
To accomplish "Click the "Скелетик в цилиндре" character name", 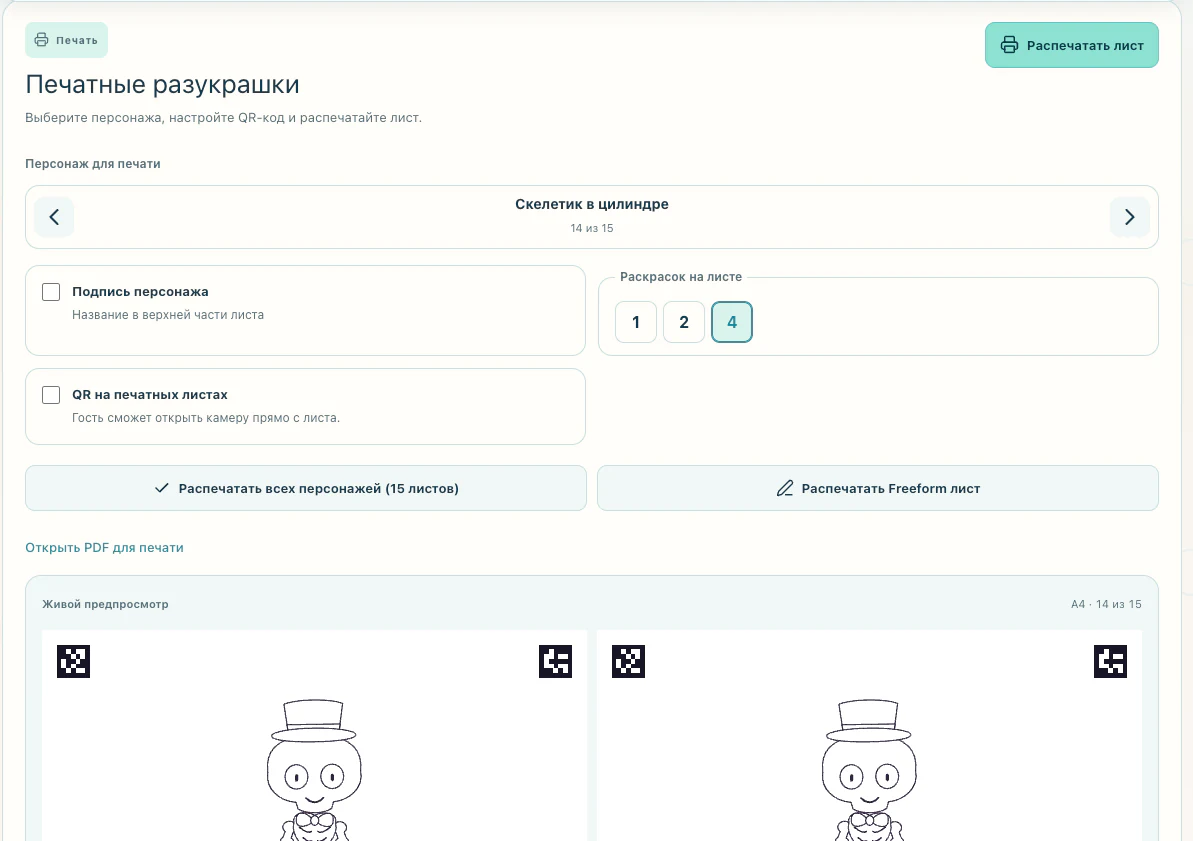I will 592,204.
